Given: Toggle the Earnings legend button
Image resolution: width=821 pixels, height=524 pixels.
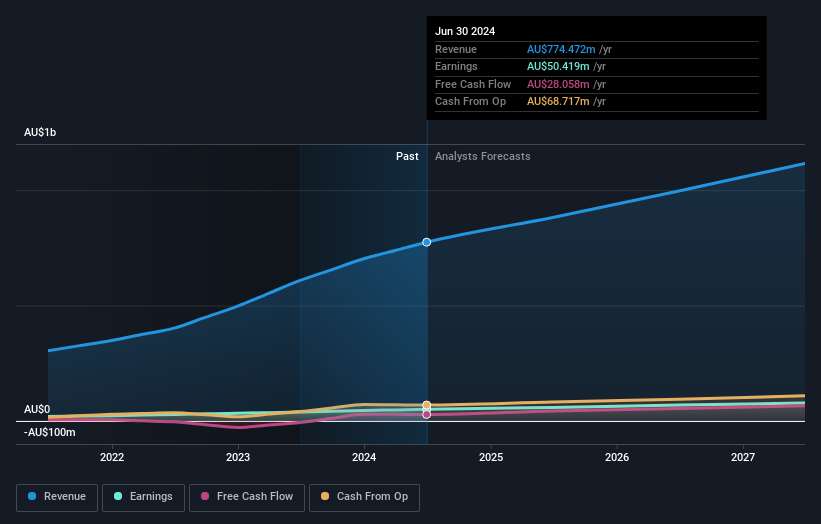Looking at the screenshot, I should point(143,497).
